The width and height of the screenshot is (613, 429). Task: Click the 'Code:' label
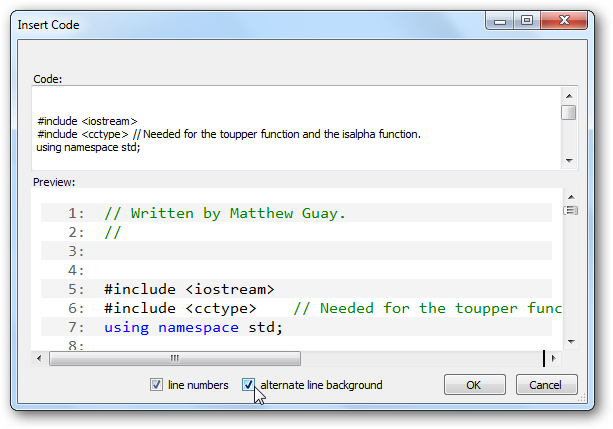(x=48, y=79)
